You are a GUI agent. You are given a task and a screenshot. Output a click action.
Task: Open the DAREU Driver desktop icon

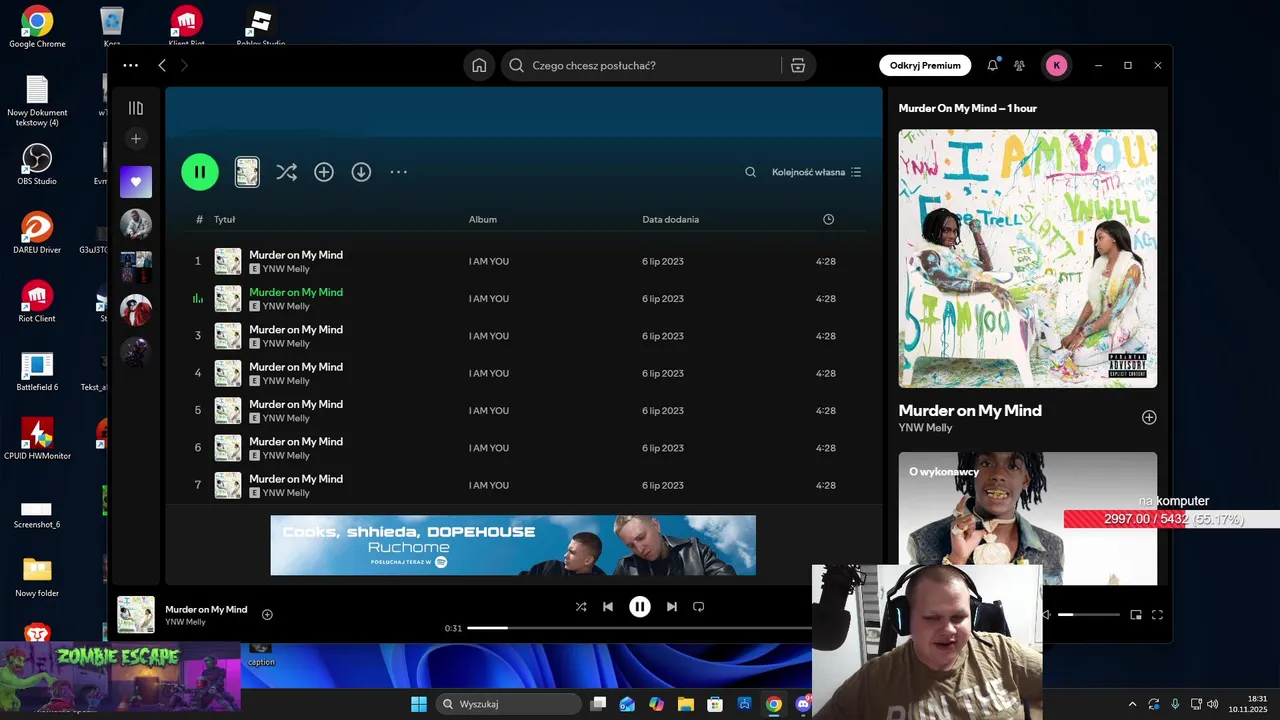pyautogui.click(x=37, y=232)
